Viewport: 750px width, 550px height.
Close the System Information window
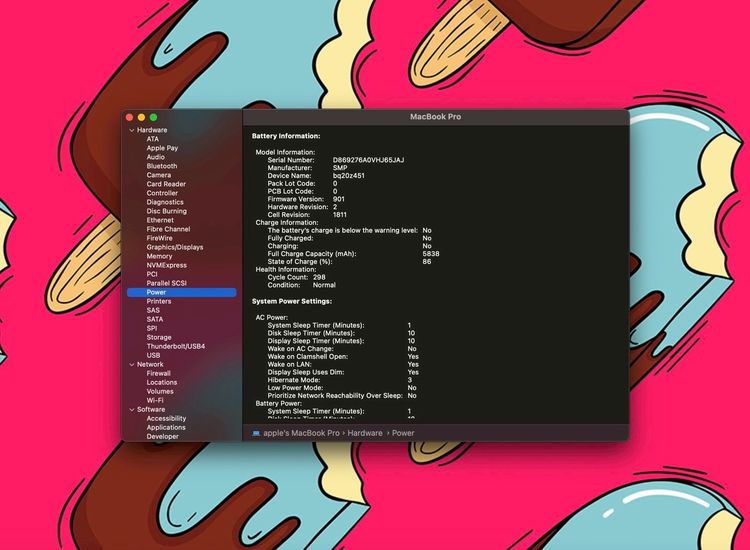pos(129,118)
